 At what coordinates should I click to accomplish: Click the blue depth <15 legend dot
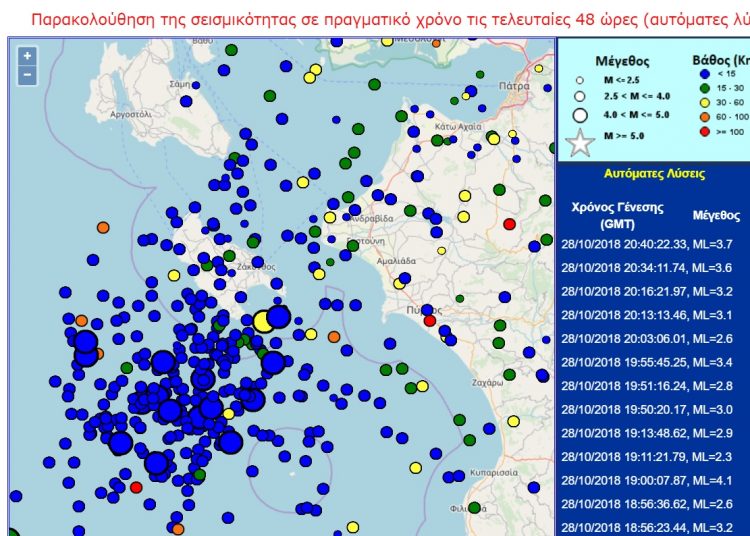[x=705, y=74]
